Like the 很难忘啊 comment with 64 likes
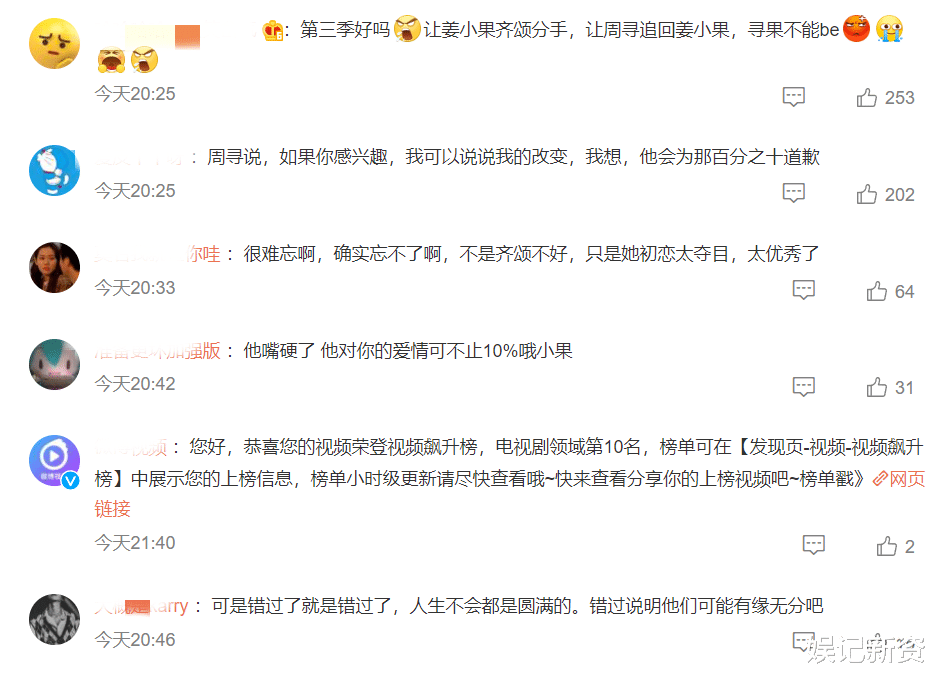Screen dimensions: 941x684 click(876, 291)
